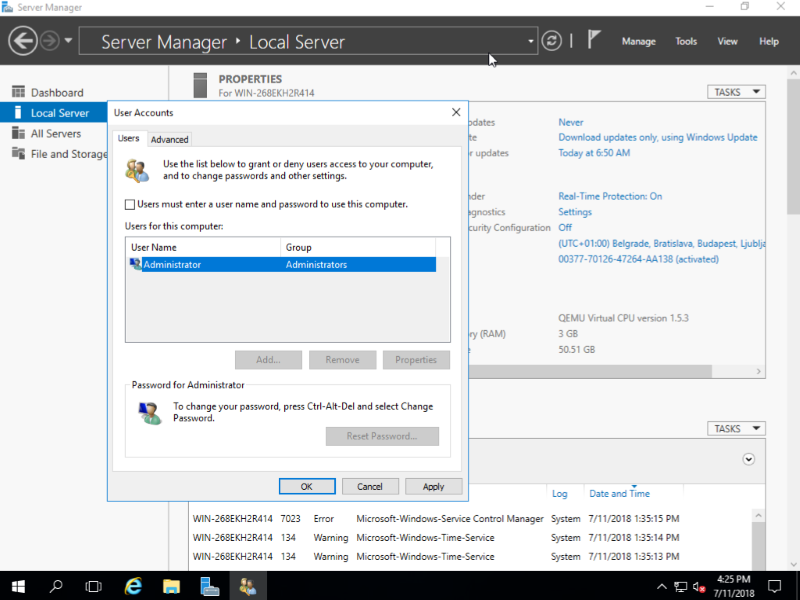Click 'Today at 6:50 AM' link
Image resolution: width=800 pixels, height=600 pixels.
coord(594,153)
